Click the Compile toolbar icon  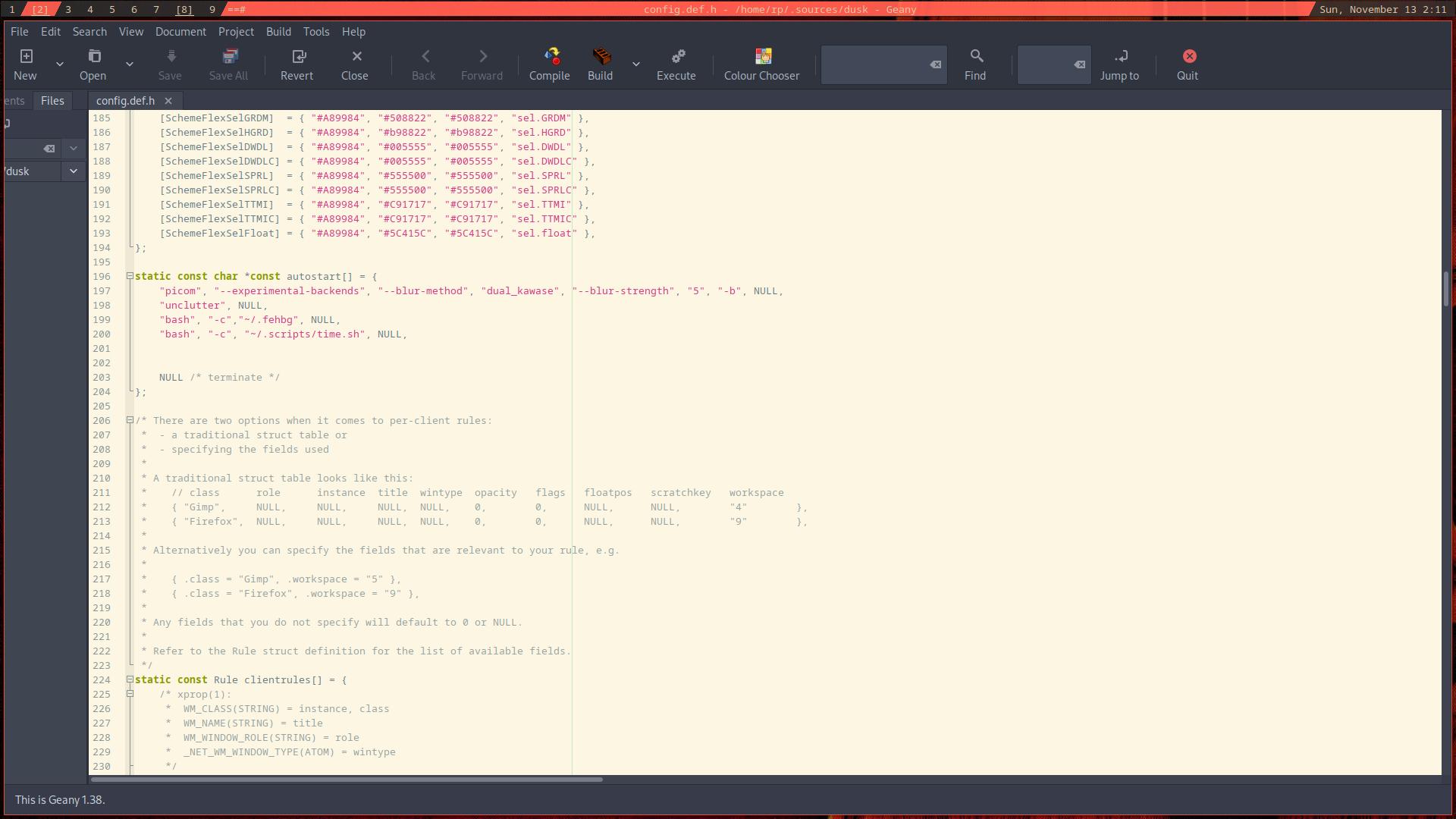[549, 63]
